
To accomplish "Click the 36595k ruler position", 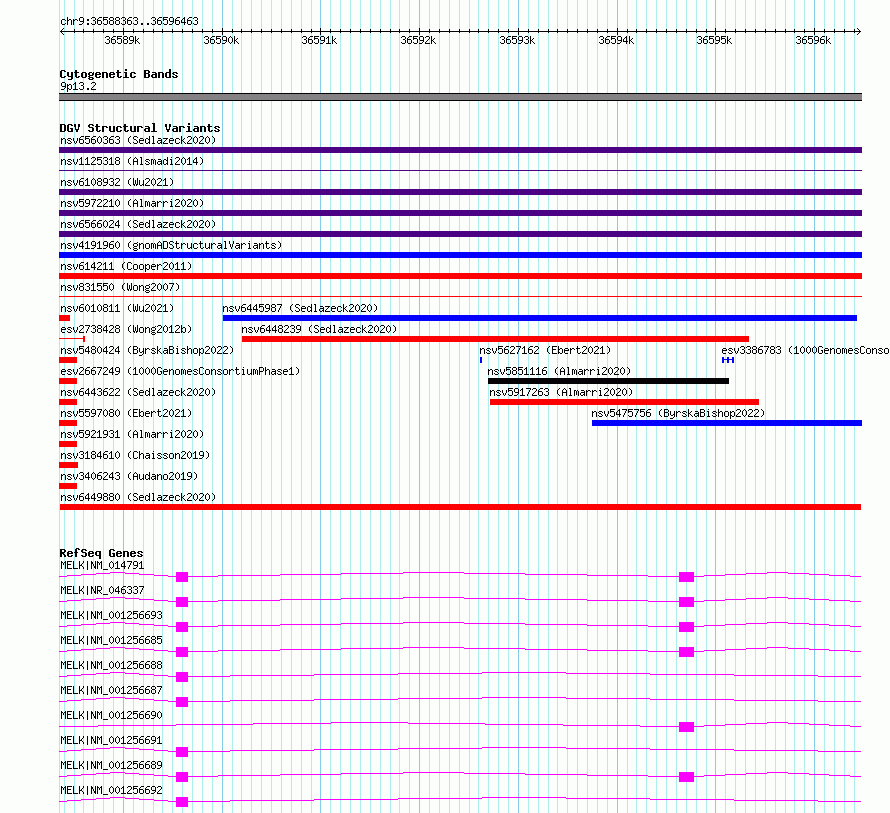I will coord(714,40).
